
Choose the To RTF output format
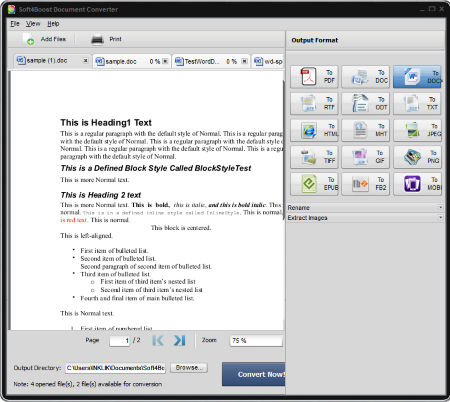tap(314, 103)
